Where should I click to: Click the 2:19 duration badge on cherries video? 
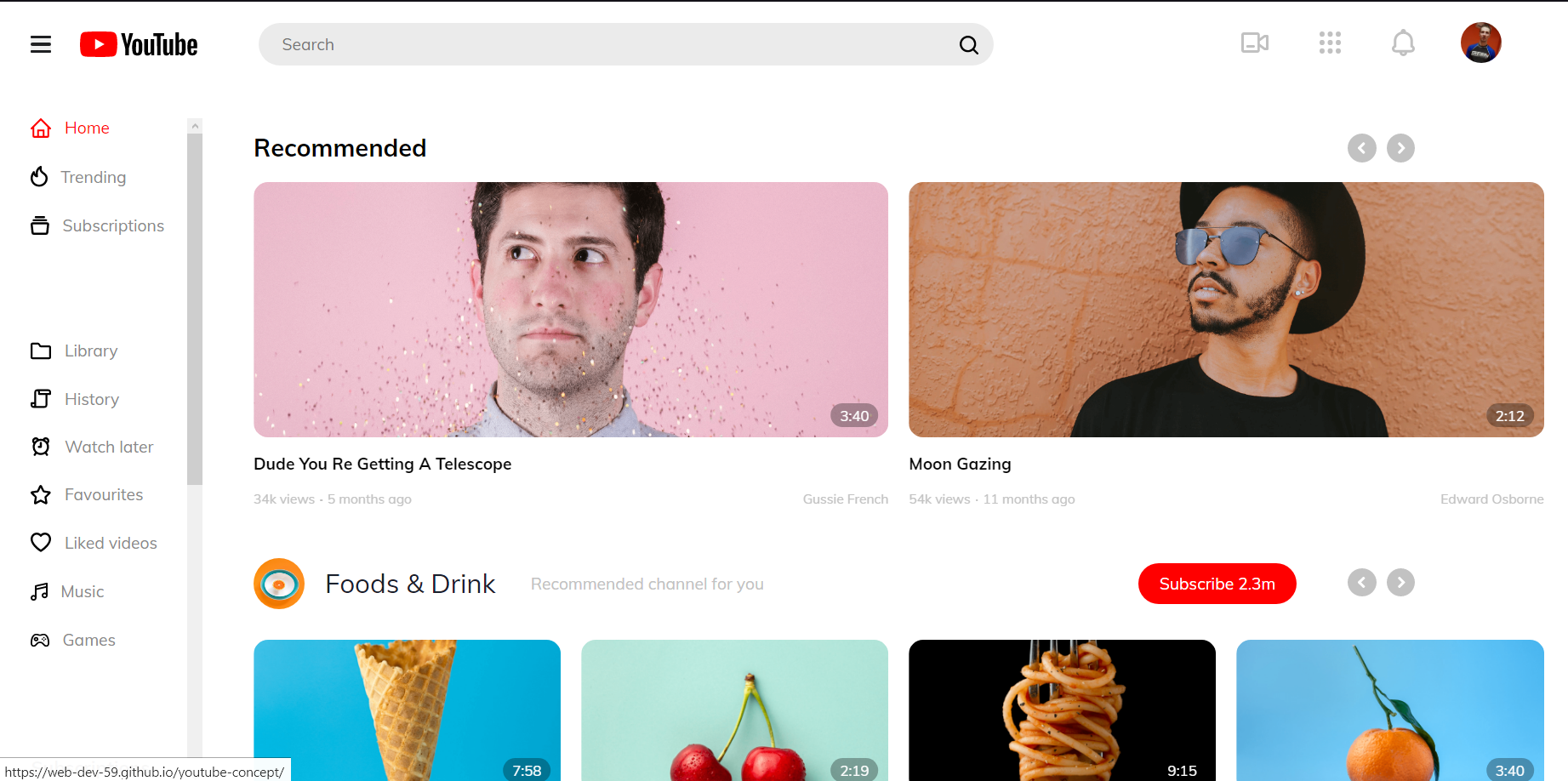pos(854,771)
